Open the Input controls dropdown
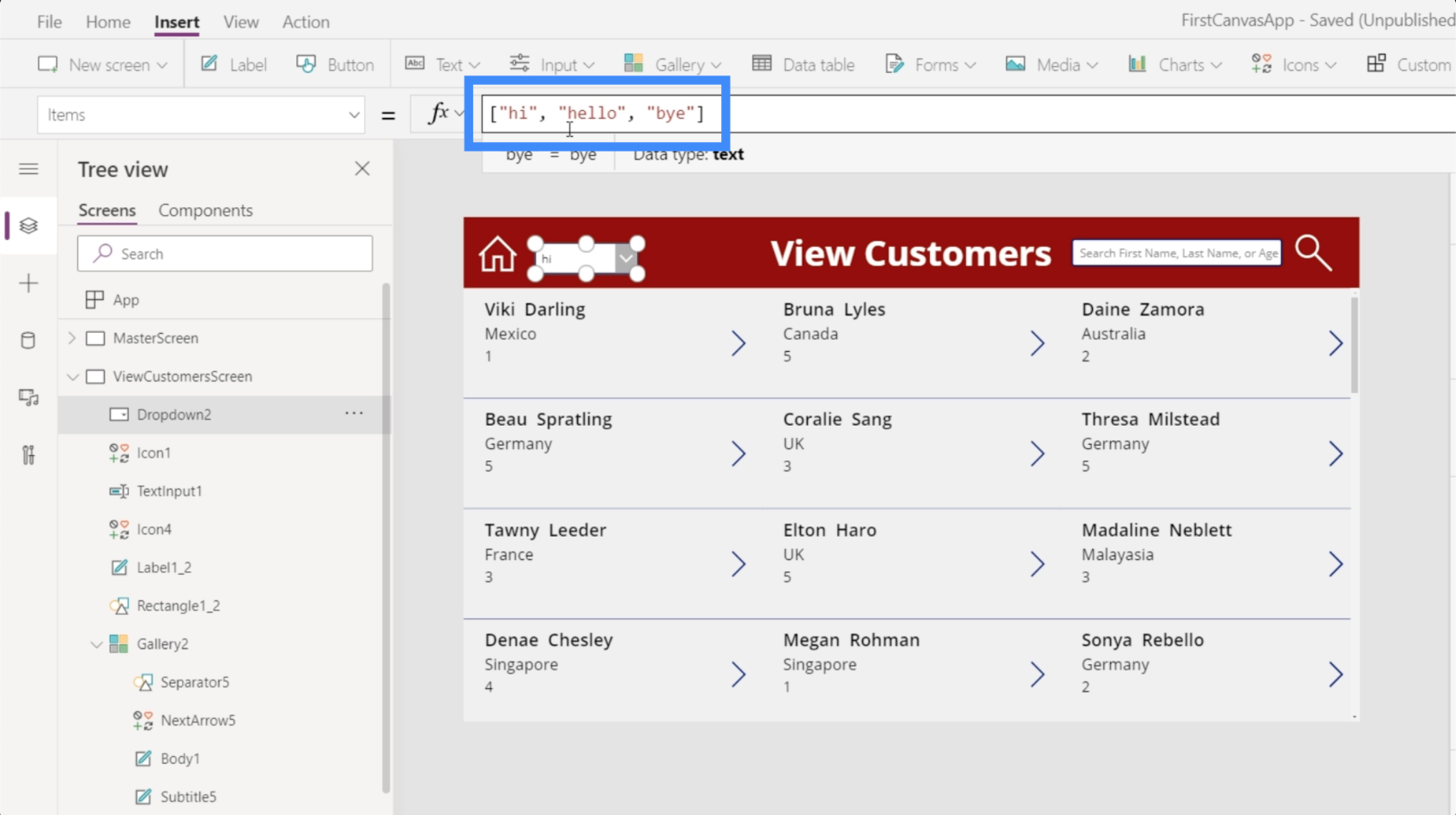This screenshot has height=815, width=1456. [x=551, y=64]
